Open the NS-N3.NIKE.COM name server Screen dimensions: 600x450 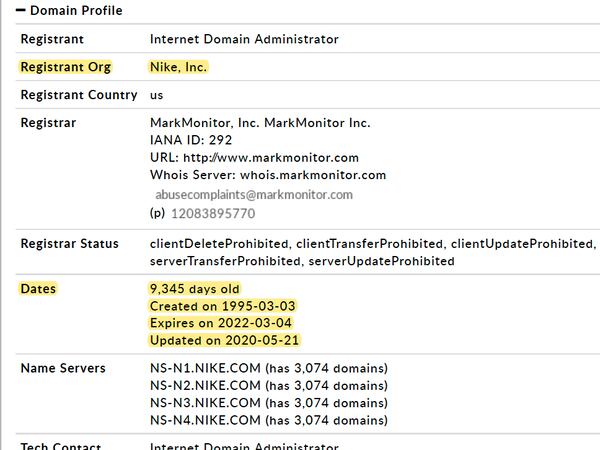[x=205, y=403]
